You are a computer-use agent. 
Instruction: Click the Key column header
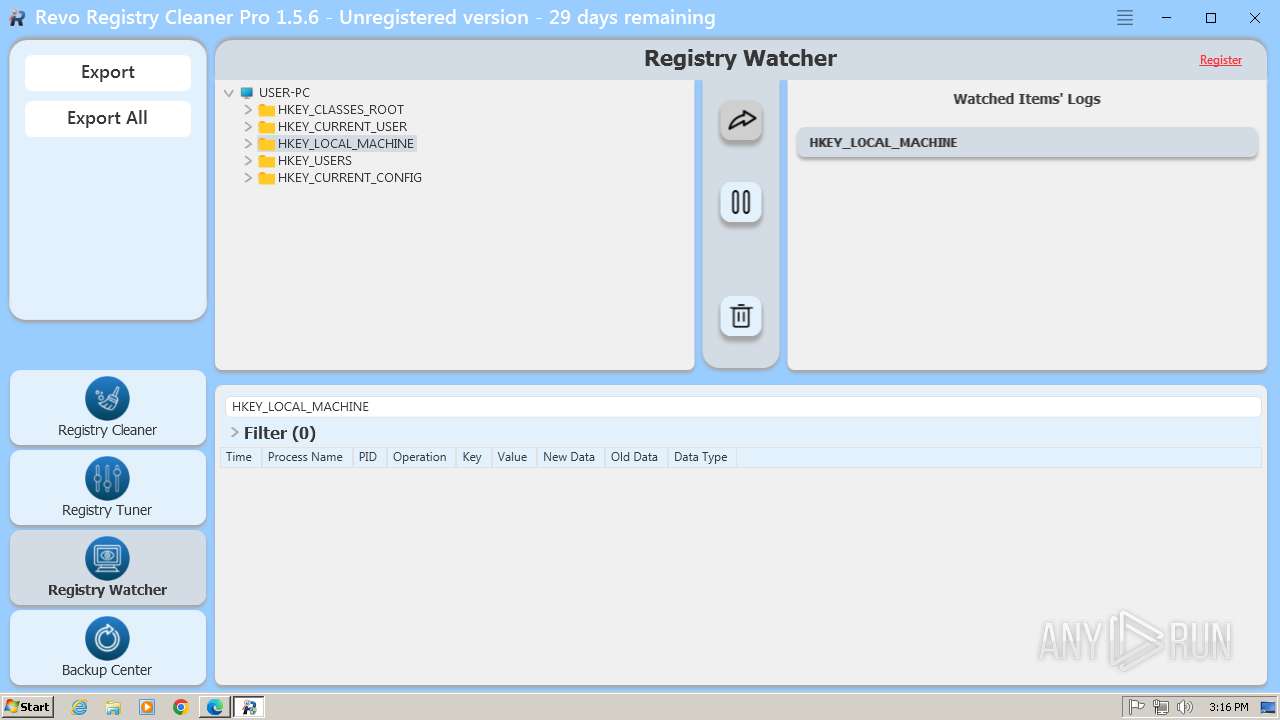tap(472, 457)
